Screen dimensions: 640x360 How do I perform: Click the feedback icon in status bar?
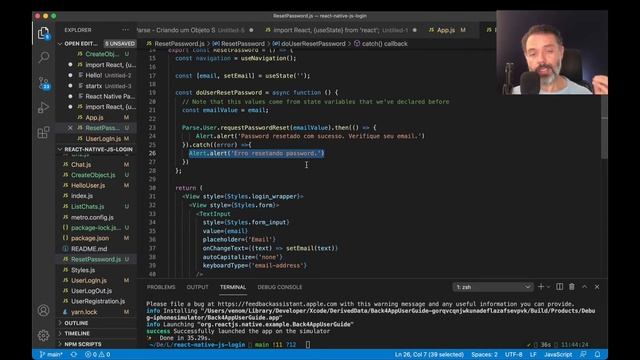coord(583,354)
